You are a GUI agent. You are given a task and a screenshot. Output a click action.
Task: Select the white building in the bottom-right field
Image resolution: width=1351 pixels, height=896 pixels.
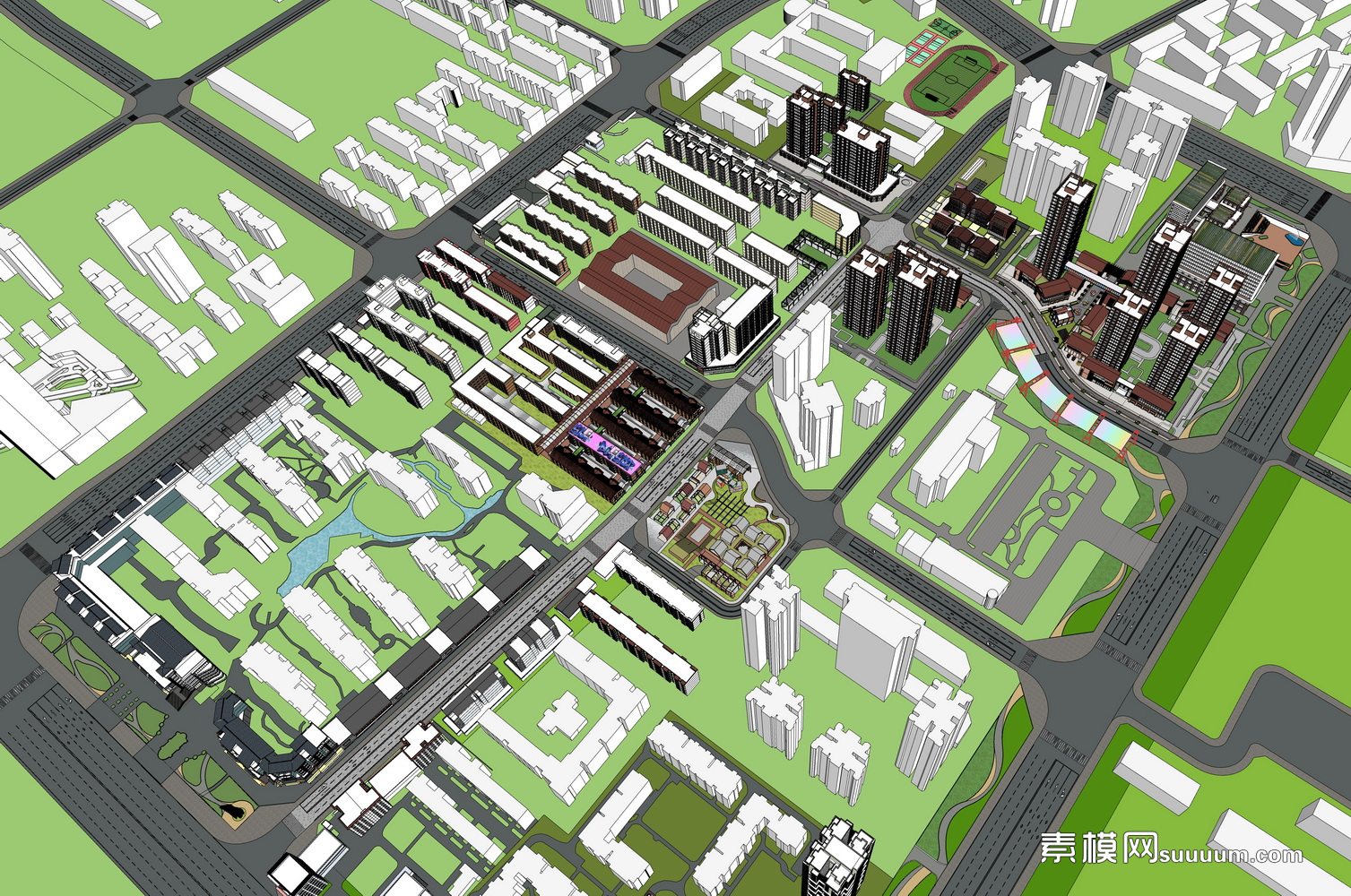click(1159, 776)
